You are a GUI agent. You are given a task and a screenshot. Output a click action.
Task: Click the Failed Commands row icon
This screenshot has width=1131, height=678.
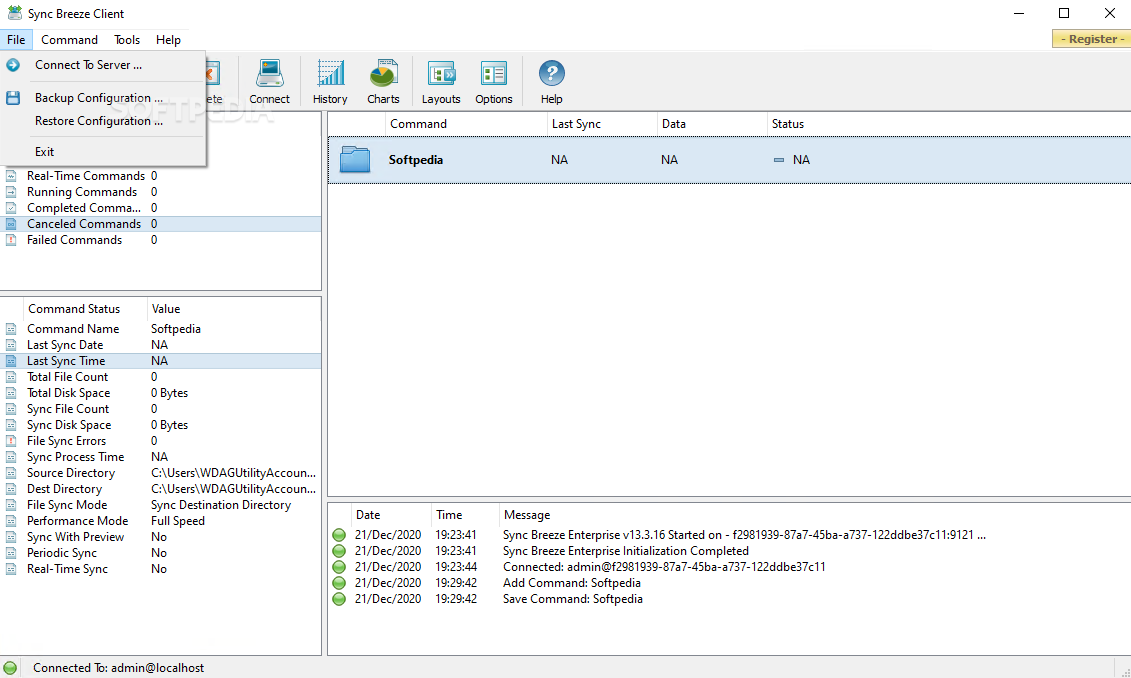pyautogui.click(x=11, y=240)
